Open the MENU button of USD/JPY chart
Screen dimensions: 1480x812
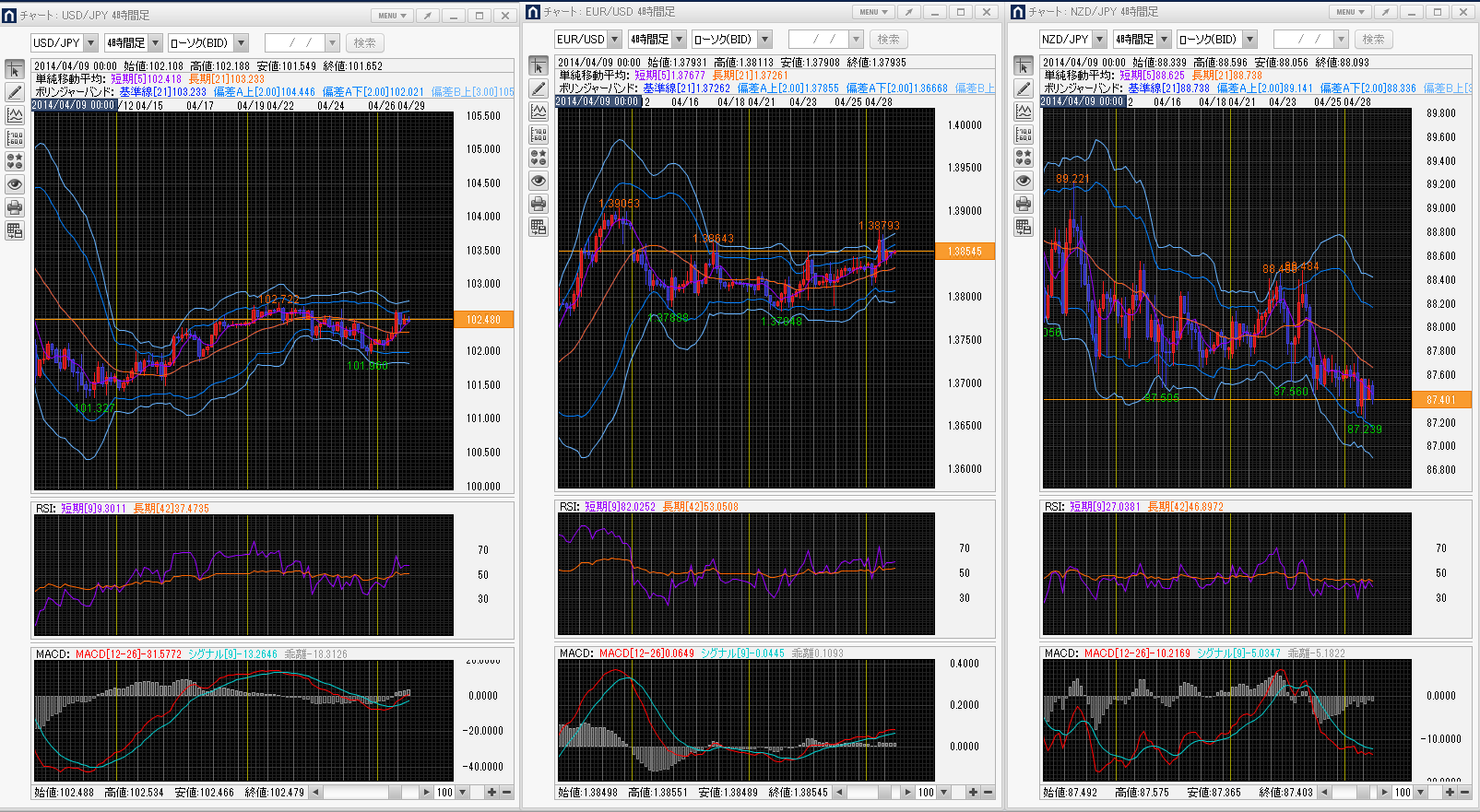pos(392,16)
